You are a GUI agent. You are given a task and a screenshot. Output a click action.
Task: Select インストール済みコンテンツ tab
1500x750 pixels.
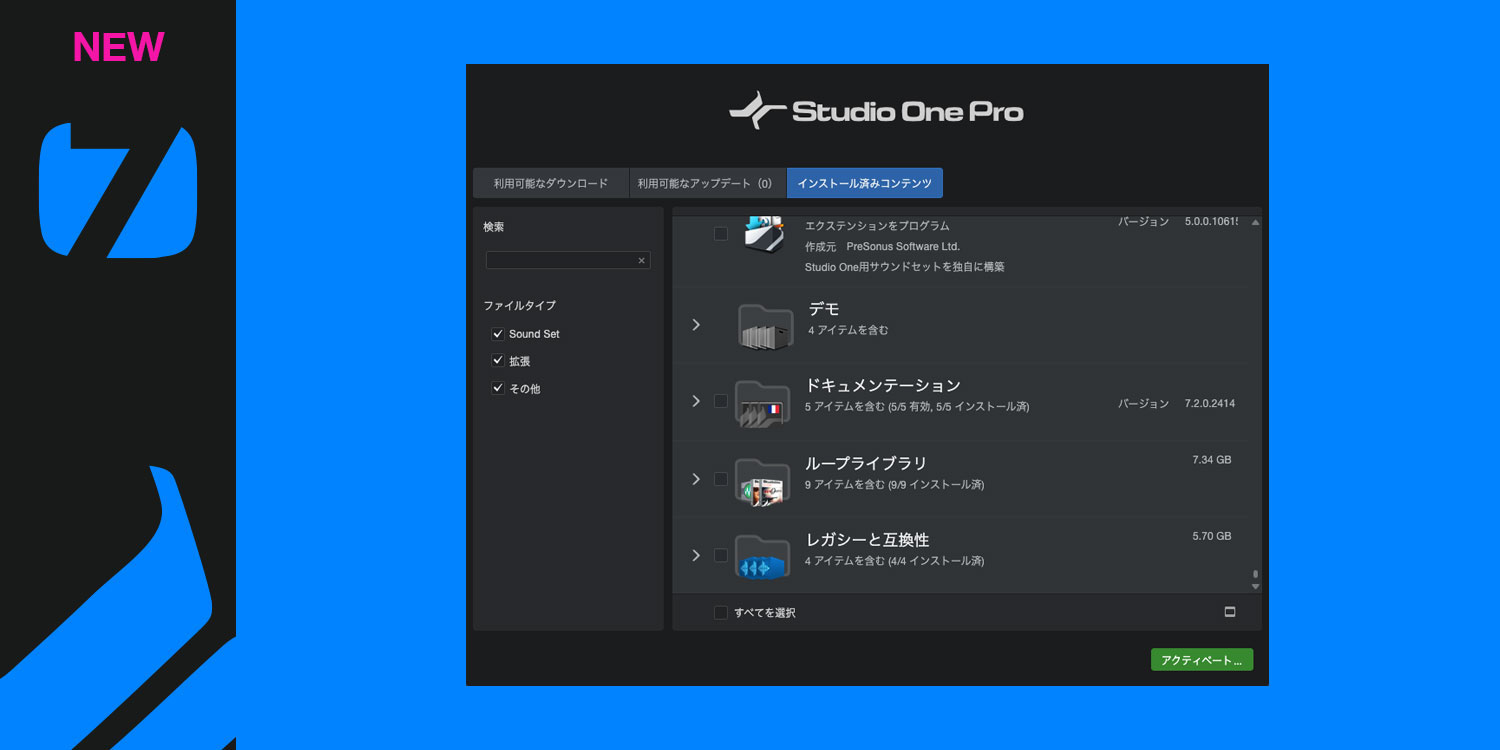[865, 183]
